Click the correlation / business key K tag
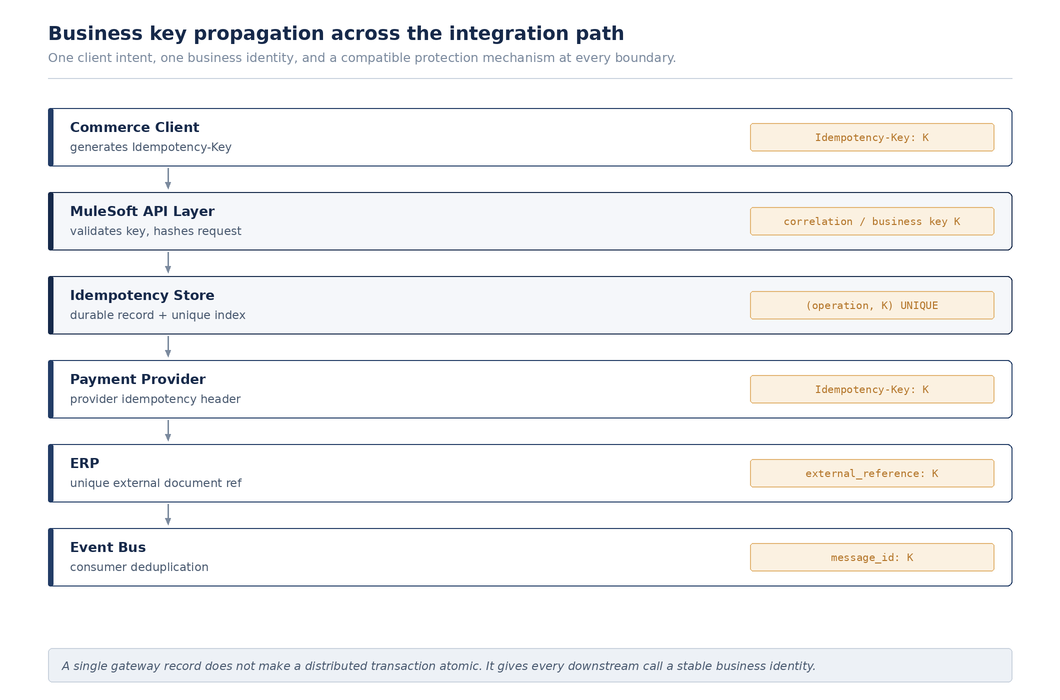The image size is (1060, 700). point(872,221)
